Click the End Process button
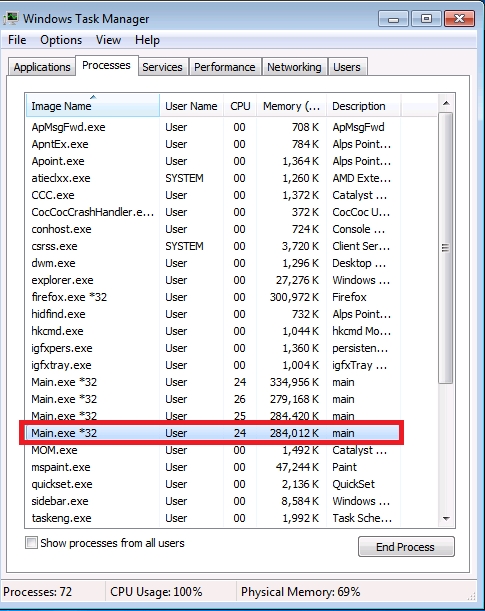This screenshot has height=611, width=485. [x=406, y=547]
